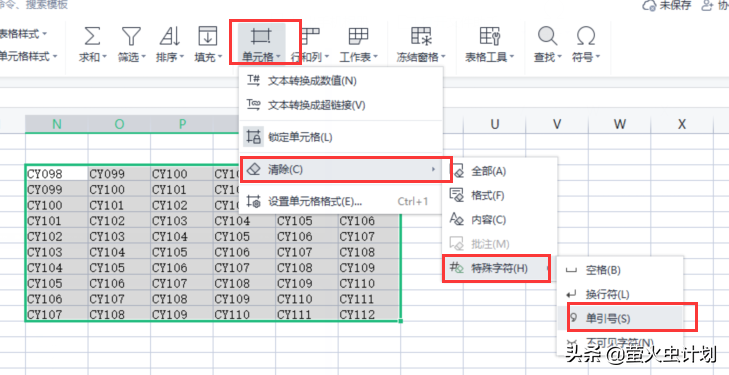Viewport: 729px width, 375px height.
Task: Select column N header
Action: click(x=56, y=124)
